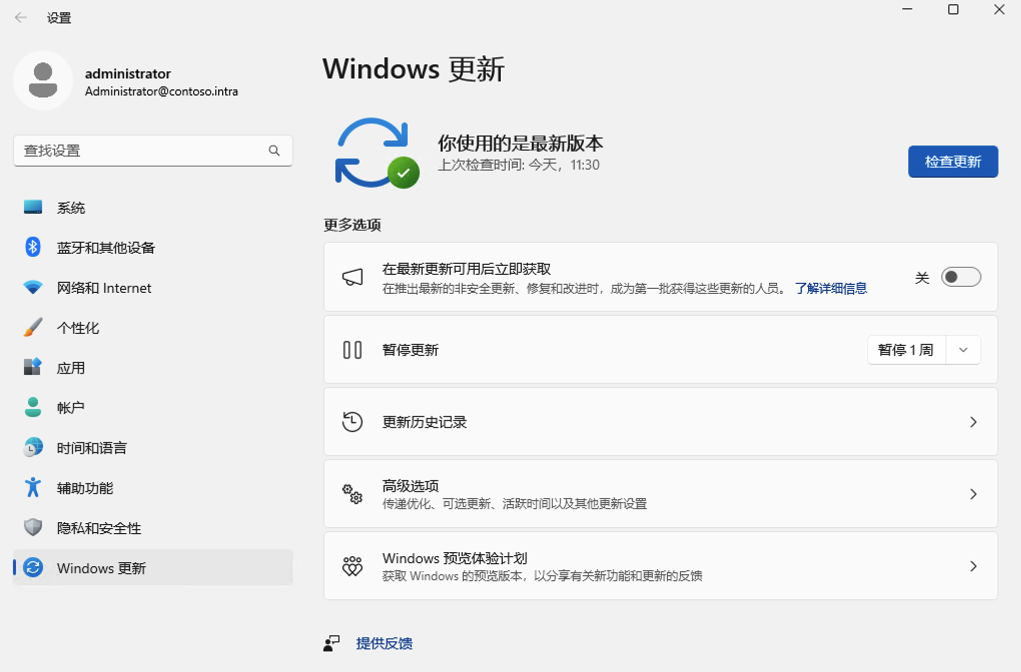Image resolution: width=1021 pixels, height=672 pixels.
Task: Click the 检查更新 button
Action: 952,161
